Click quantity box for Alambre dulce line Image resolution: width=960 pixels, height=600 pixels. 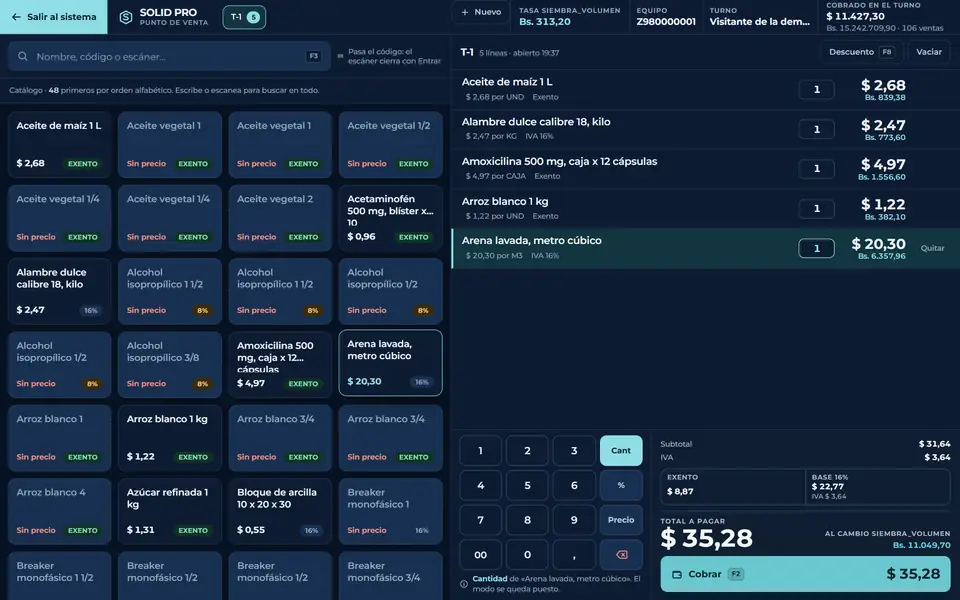pos(816,129)
